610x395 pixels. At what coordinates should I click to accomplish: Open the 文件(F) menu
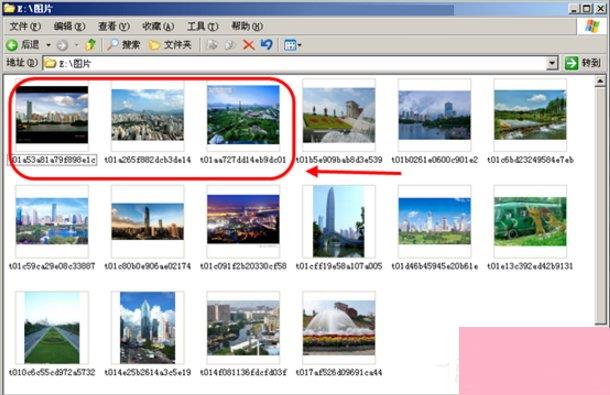pos(25,26)
